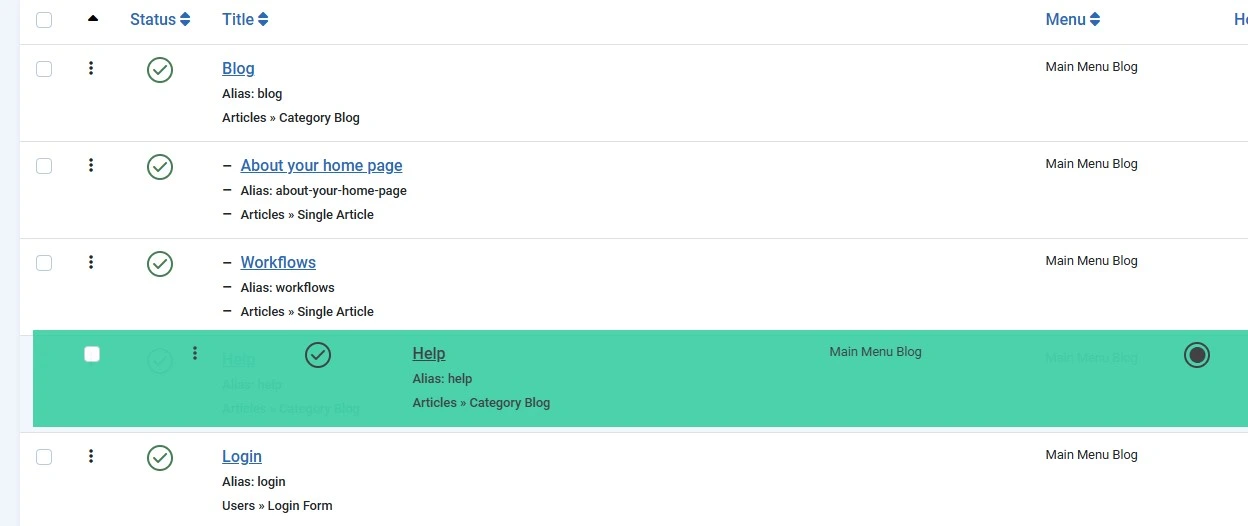This screenshot has width=1248, height=526.
Task: Open the Help menu item link
Action: click(x=429, y=353)
